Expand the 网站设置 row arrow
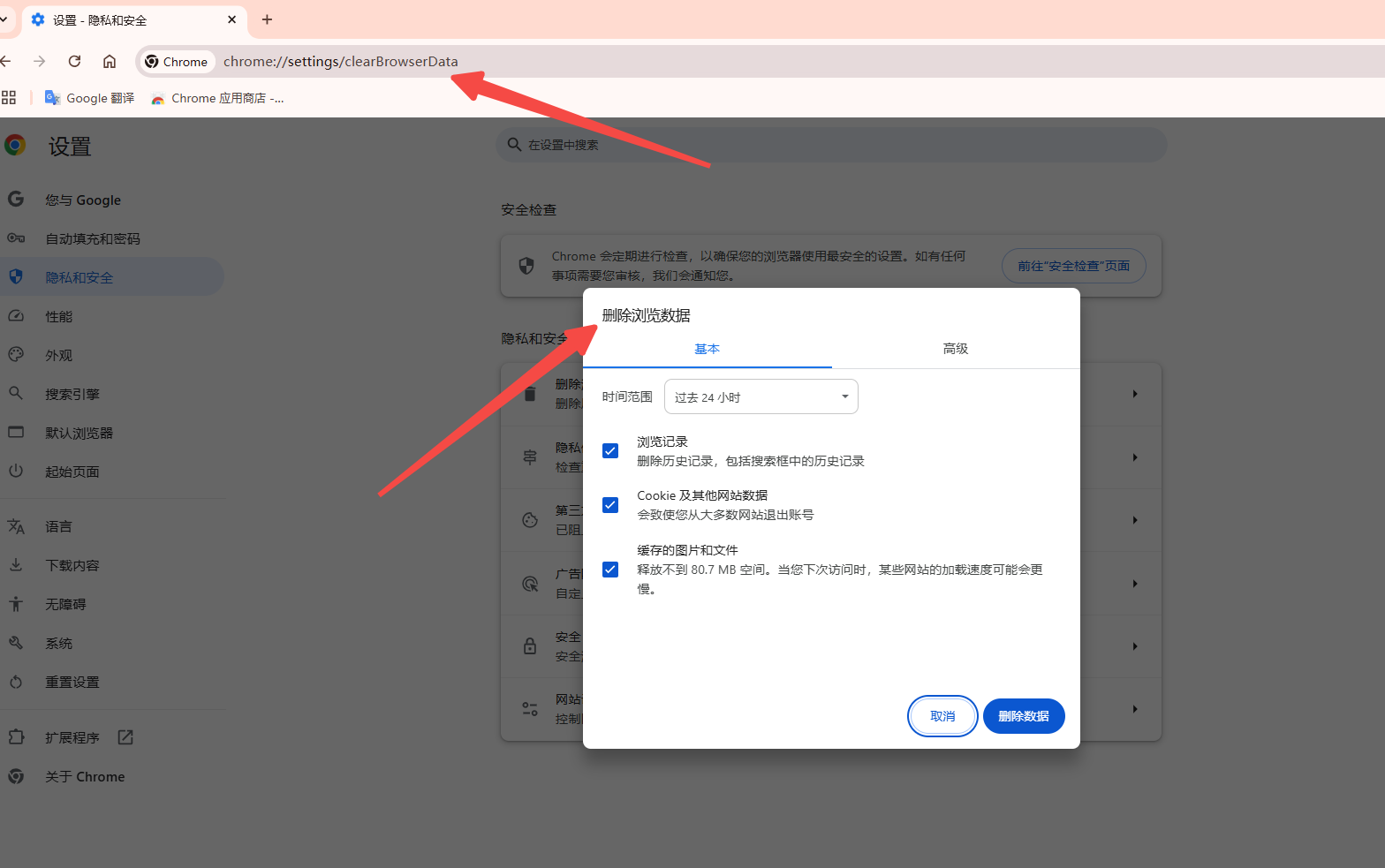The height and width of the screenshot is (868, 1385). (1135, 709)
